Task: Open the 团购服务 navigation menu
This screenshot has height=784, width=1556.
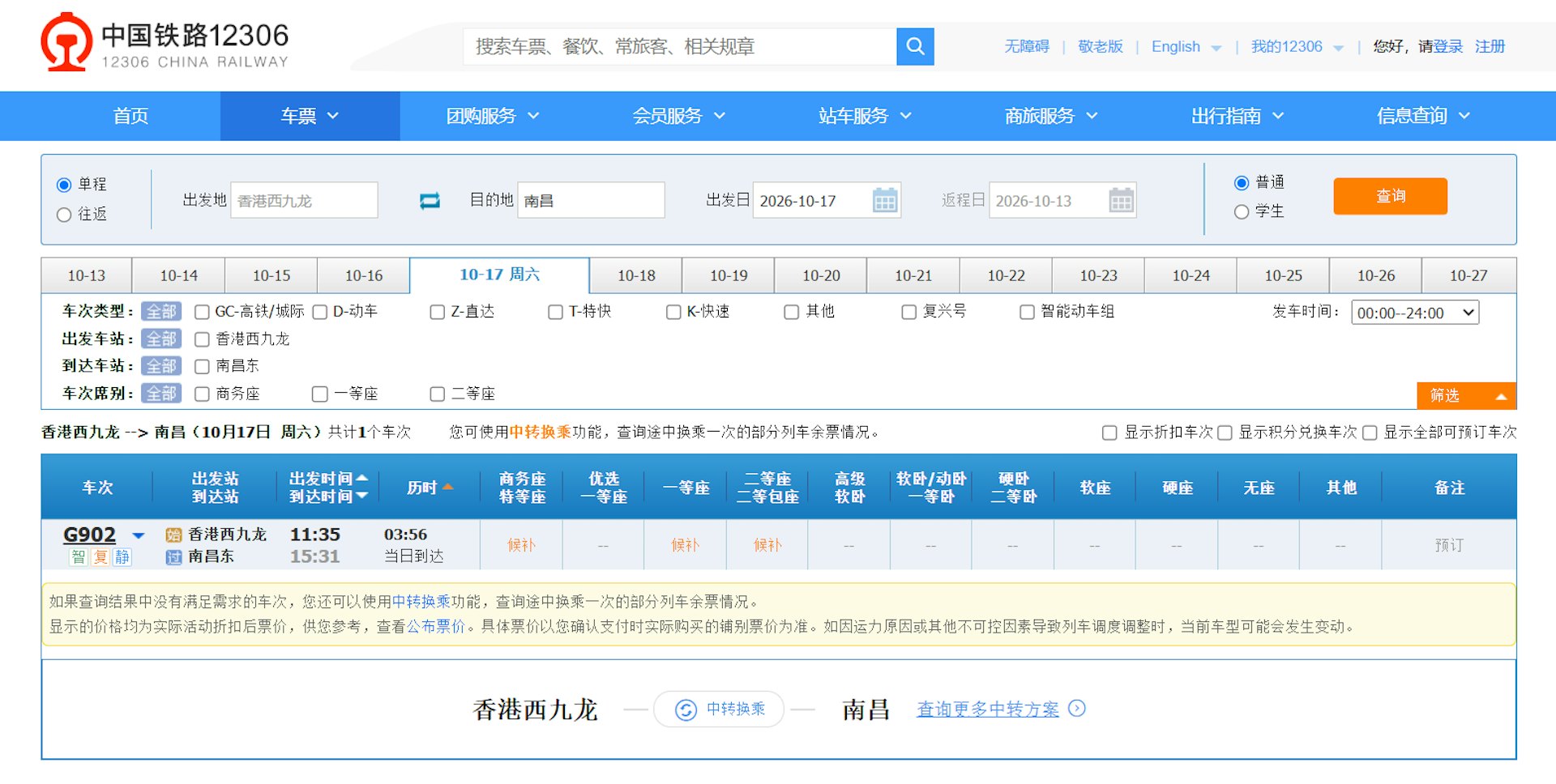Action: click(493, 116)
